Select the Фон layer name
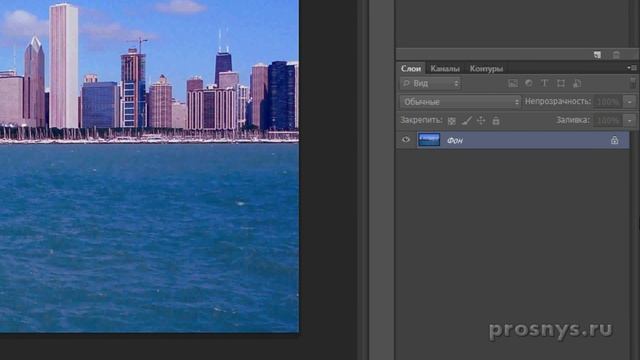This screenshot has height=360, width=640. click(455, 140)
